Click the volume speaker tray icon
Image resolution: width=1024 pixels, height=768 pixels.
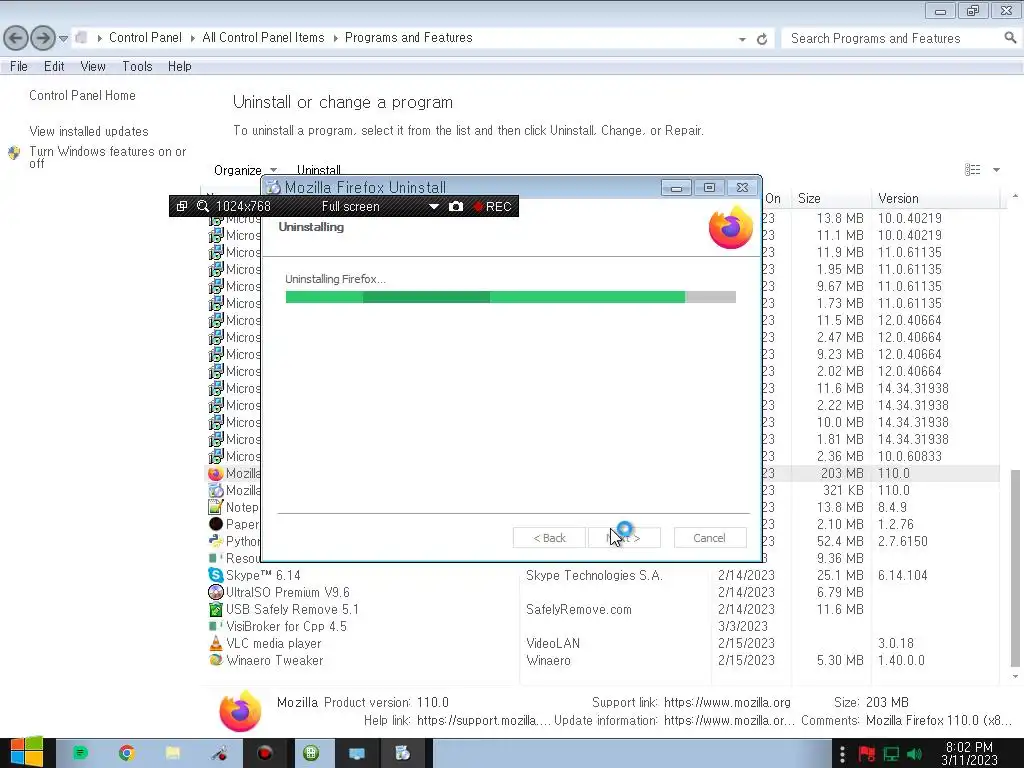914,754
